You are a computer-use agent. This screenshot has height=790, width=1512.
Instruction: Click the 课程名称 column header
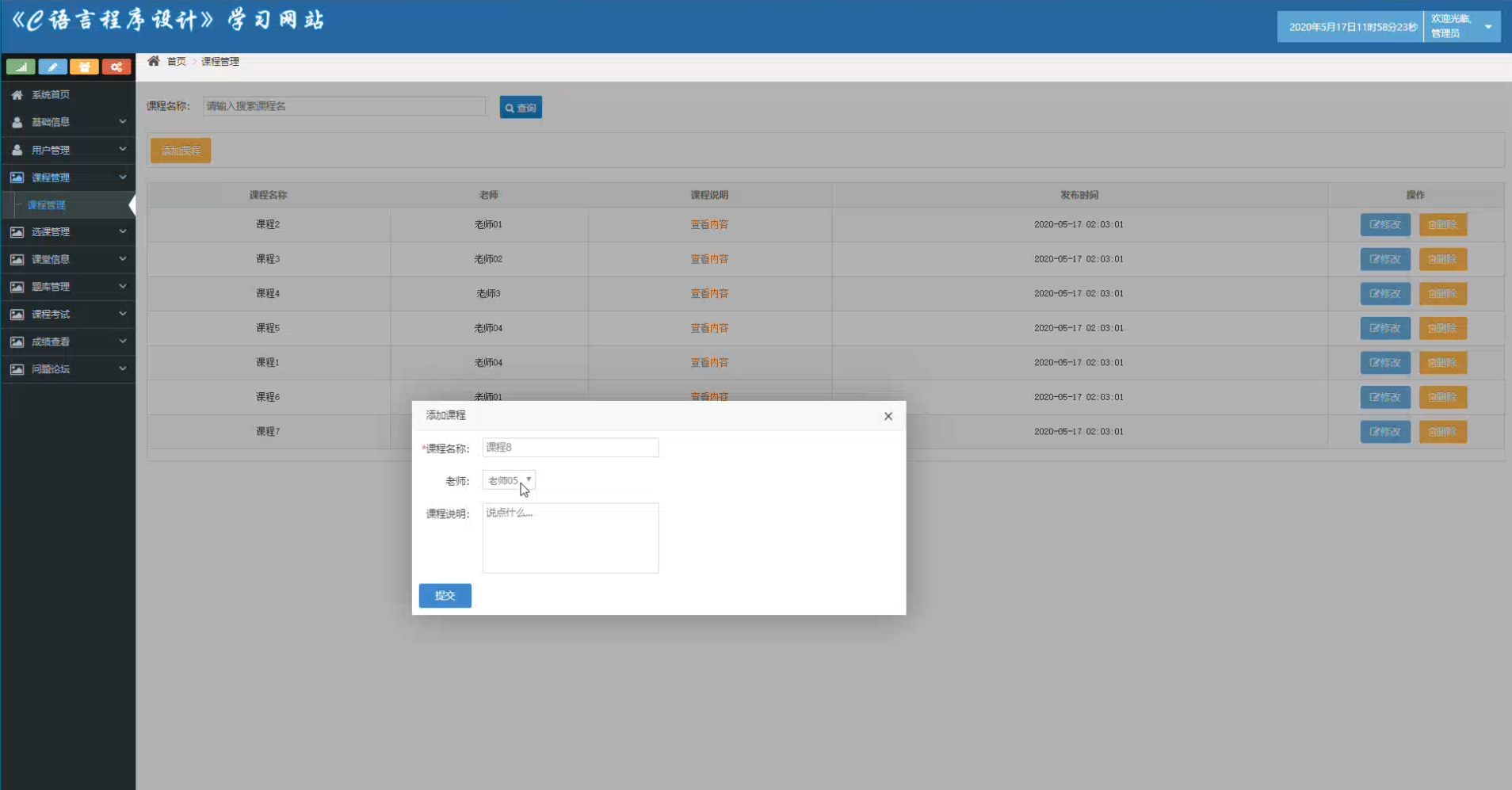click(x=268, y=195)
